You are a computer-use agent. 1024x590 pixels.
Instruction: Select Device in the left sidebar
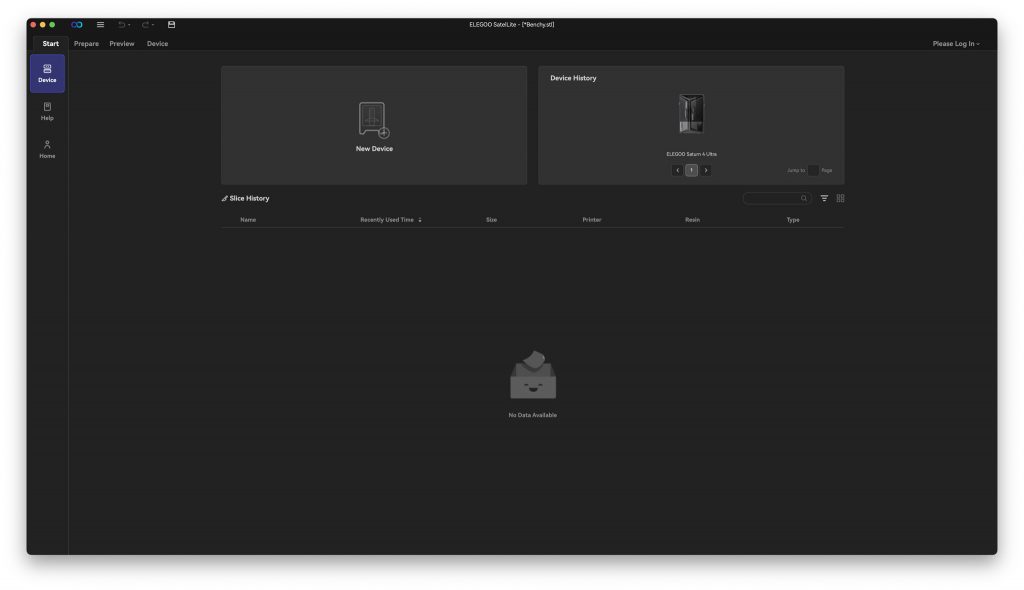(x=47, y=73)
